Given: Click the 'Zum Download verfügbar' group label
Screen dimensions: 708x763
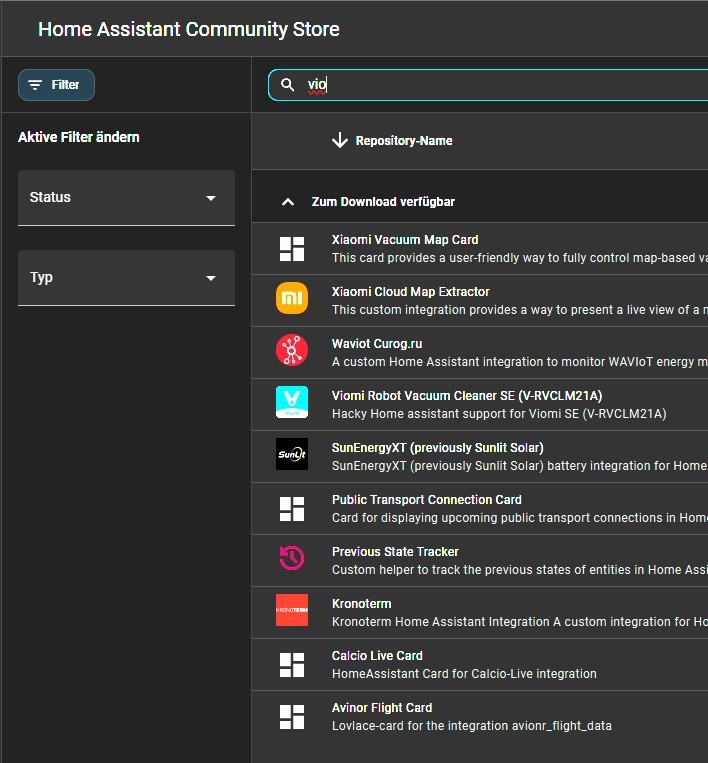Looking at the screenshot, I should pos(383,202).
